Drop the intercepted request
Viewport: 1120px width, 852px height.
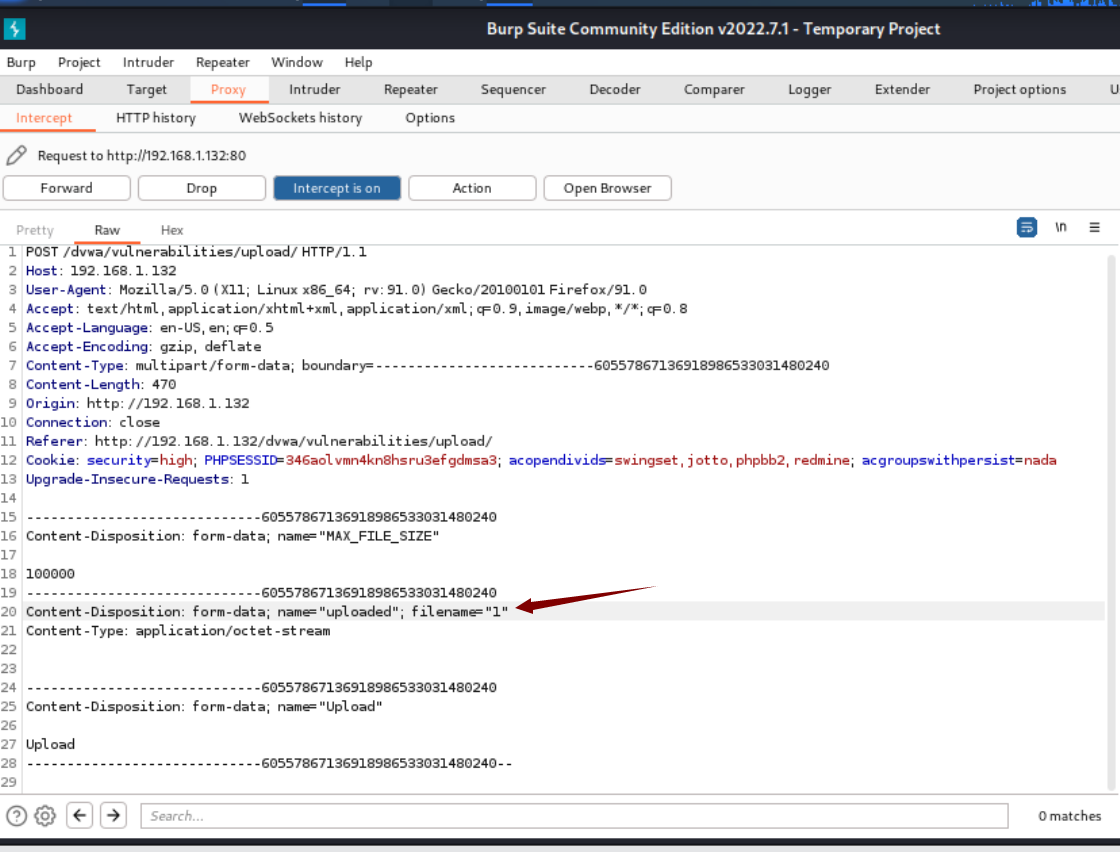click(x=201, y=188)
